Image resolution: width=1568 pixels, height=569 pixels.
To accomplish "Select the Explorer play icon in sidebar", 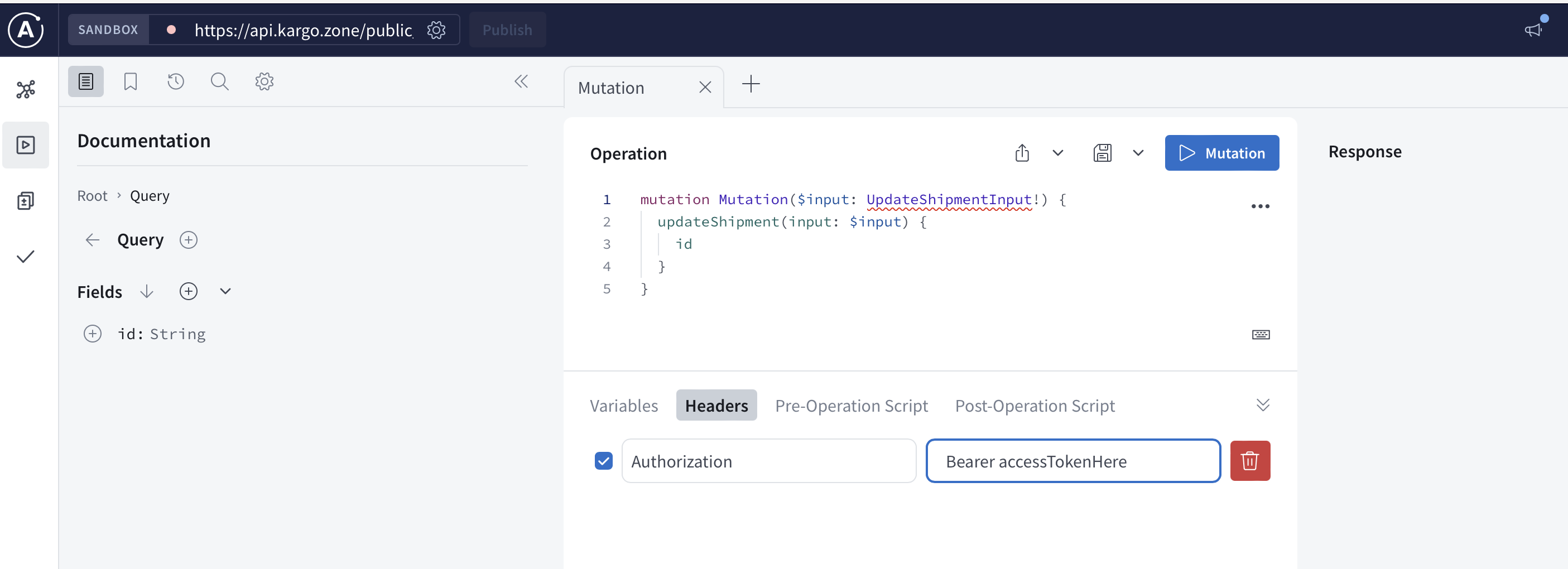I will coord(26,144).
